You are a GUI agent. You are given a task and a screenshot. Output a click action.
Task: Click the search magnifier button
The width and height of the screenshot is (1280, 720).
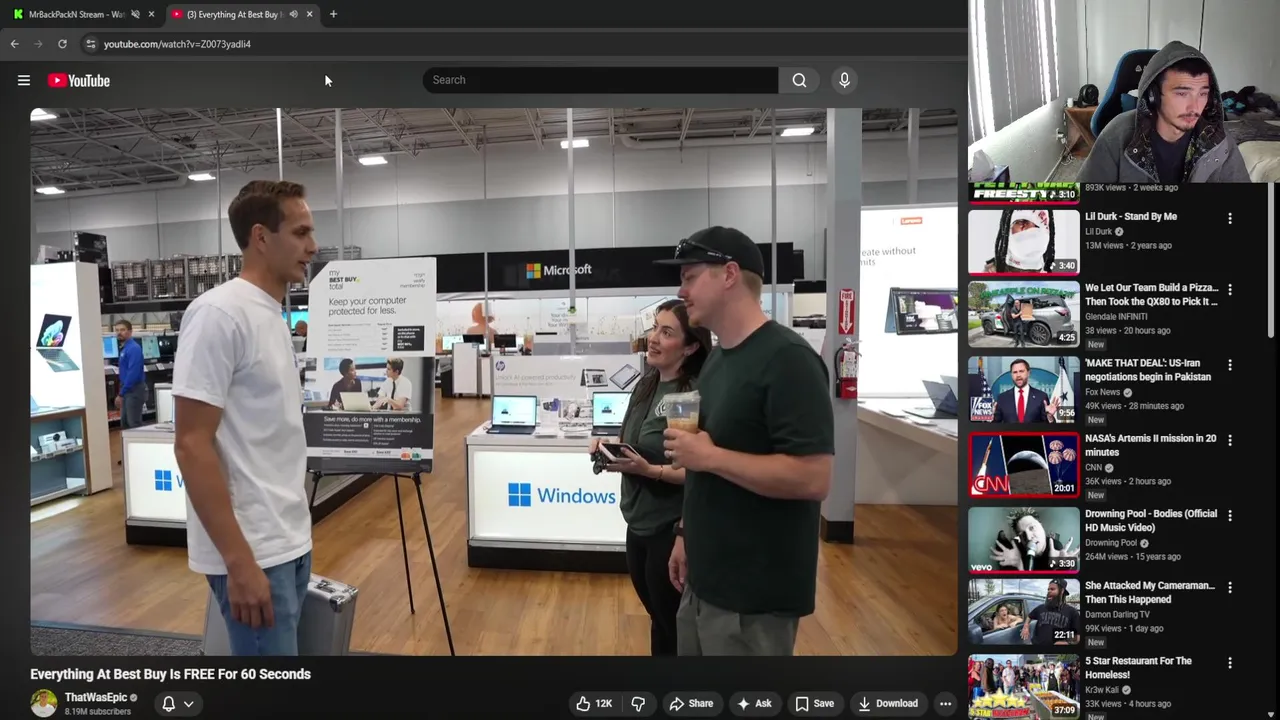[799, 80]
